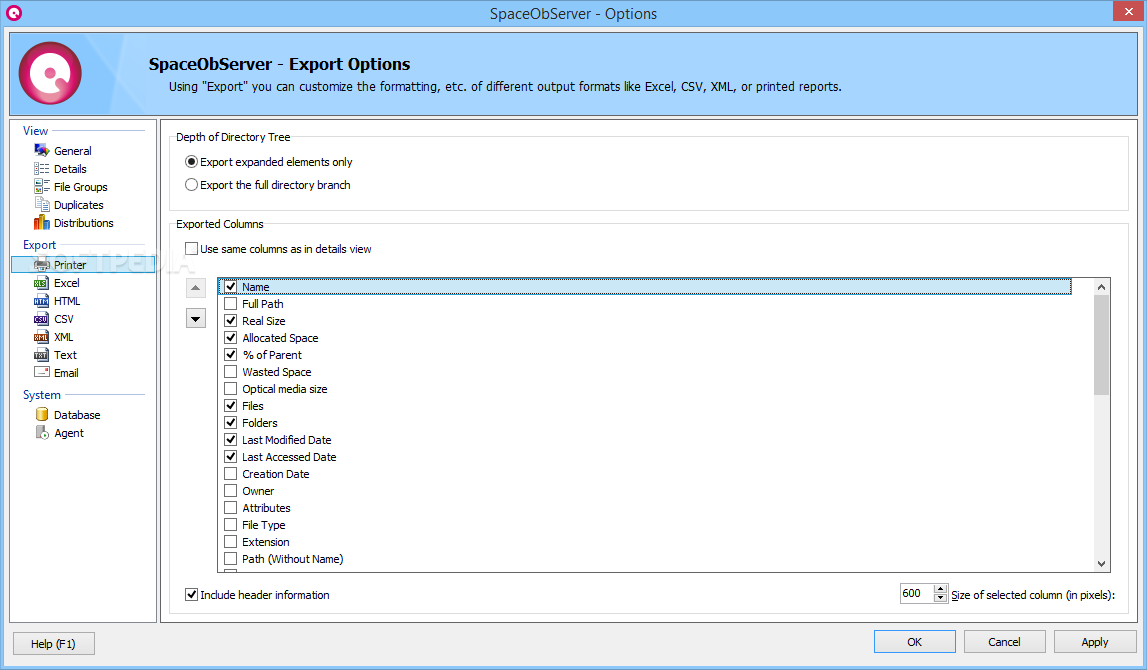Open the Email export settings page
The height and width of the screenshot is (670, 1147).
click(66, 373)
